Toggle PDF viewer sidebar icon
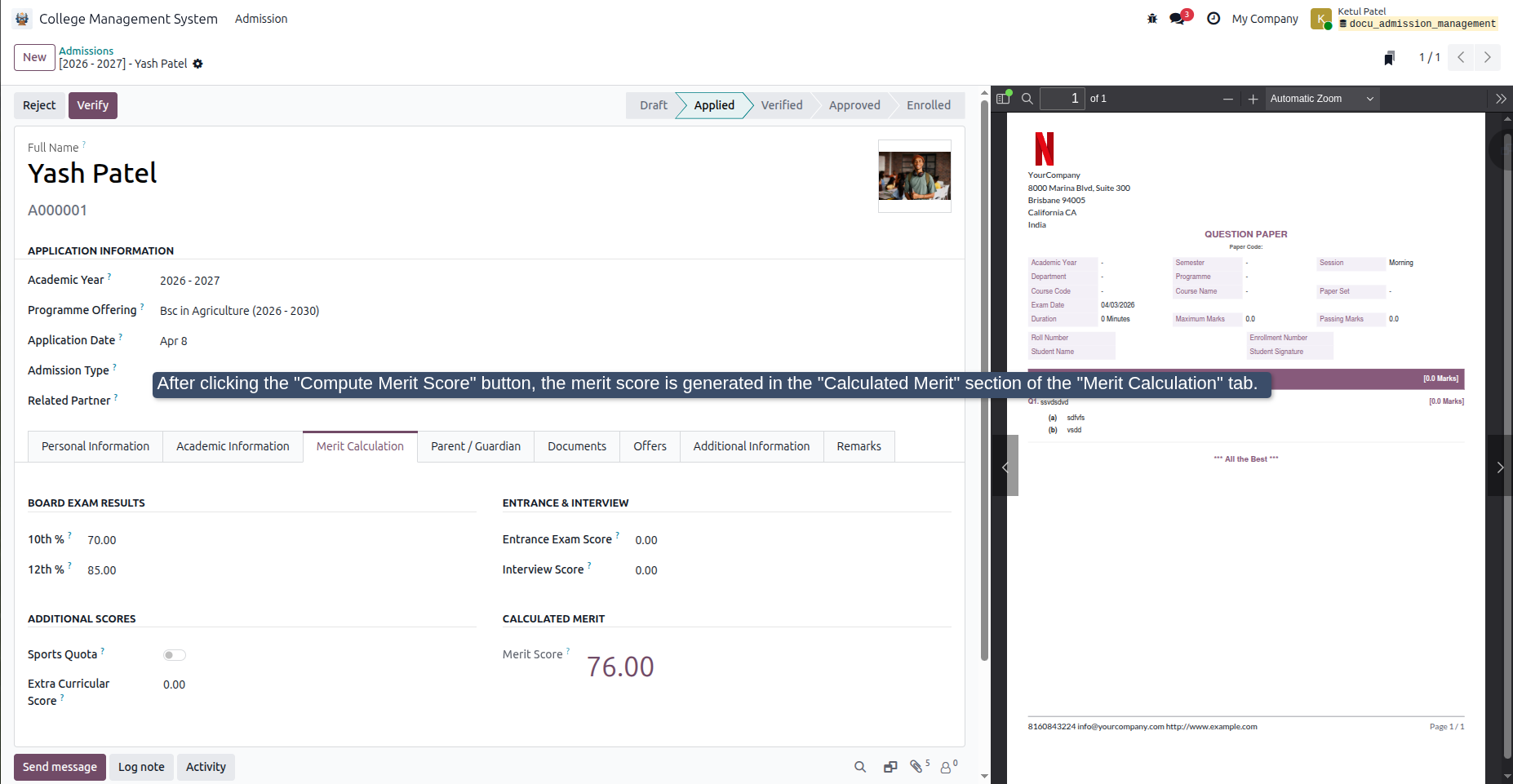Image resolution: width=1513 pixels, height=784 pixels. tap(1003, 99)
